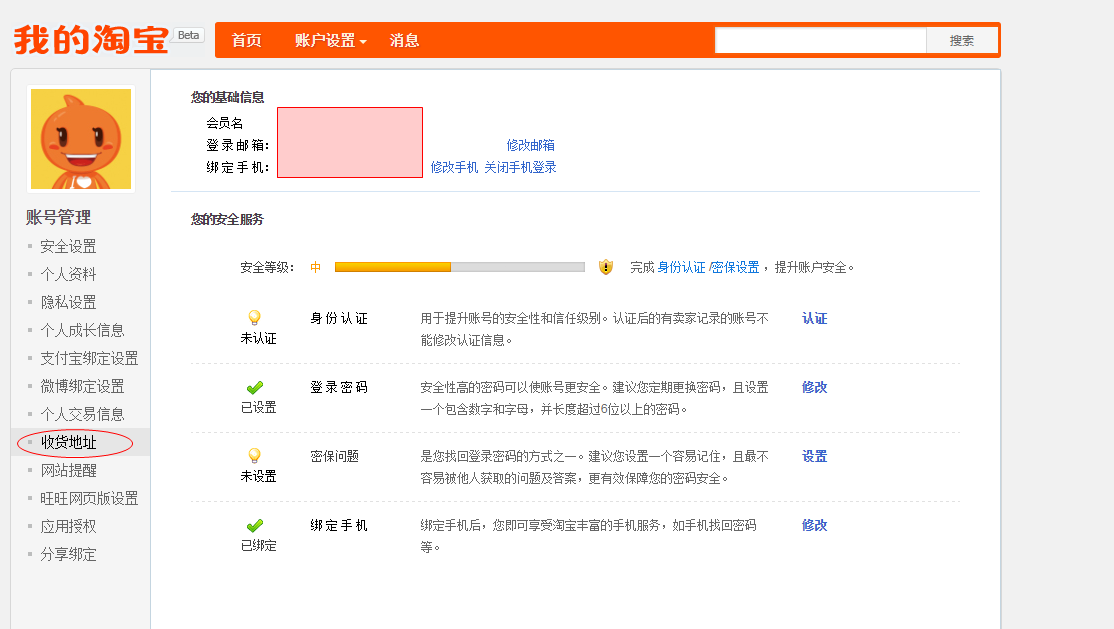This screenshot has height=629, width=1114.
Task: Click the orange 中 security level text
Action: (315, 267)
